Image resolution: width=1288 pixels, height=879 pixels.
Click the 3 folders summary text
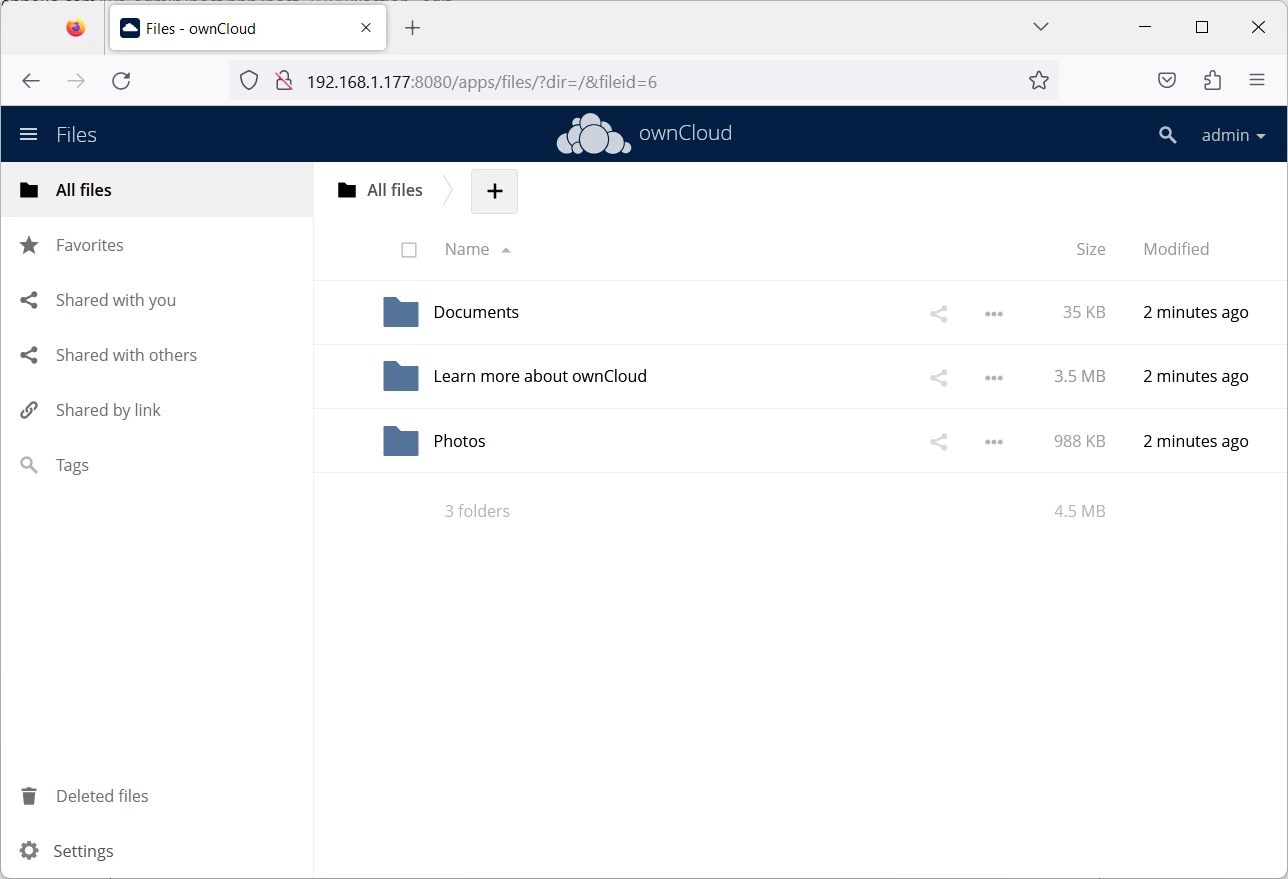[477, 511]
